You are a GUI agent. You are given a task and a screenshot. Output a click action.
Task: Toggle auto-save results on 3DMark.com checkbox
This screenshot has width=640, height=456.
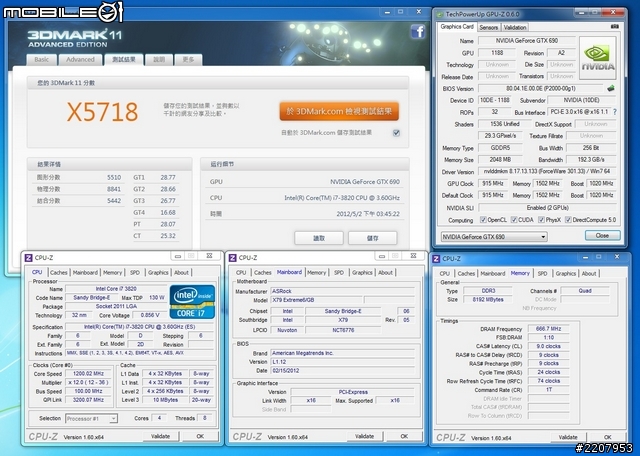396,133
